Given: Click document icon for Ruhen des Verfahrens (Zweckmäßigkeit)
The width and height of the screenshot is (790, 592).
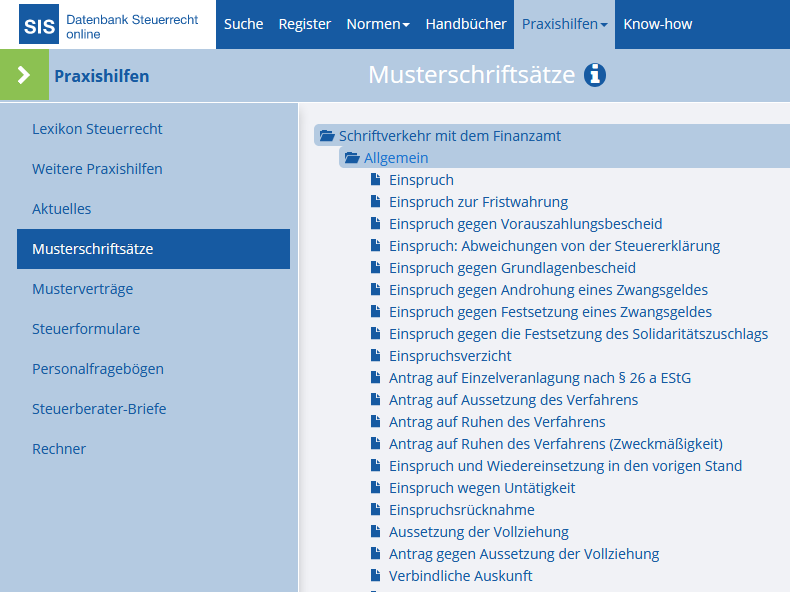Looking at the screenshot, I should coord(375,443).
